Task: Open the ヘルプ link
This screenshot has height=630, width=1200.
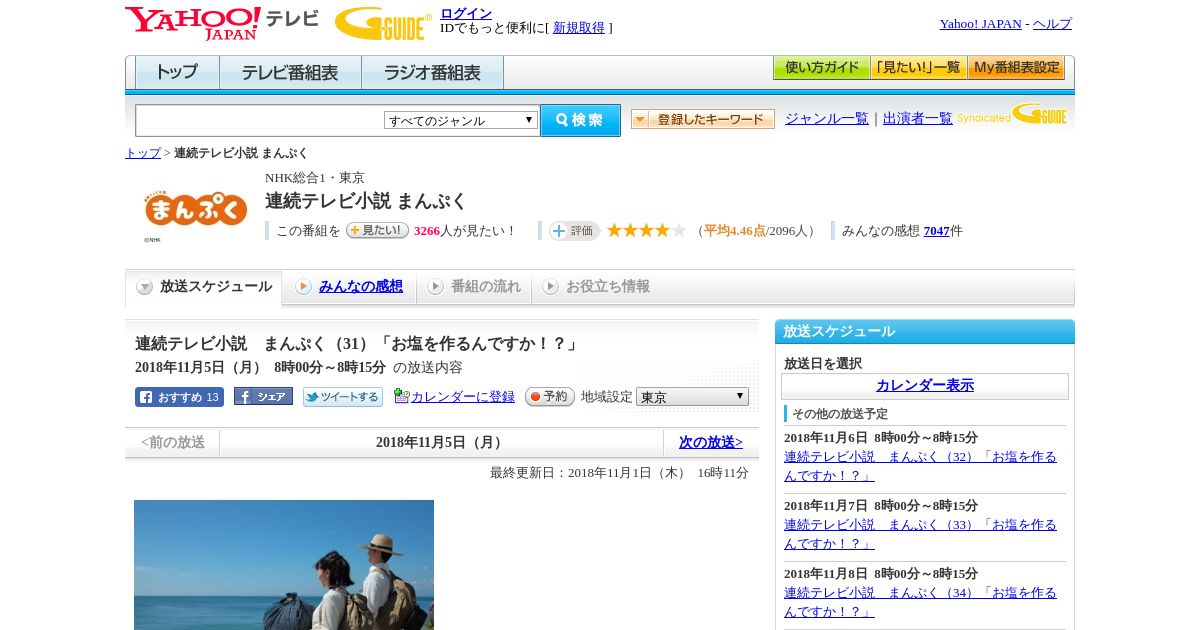Action: [x=1052, y=24]
